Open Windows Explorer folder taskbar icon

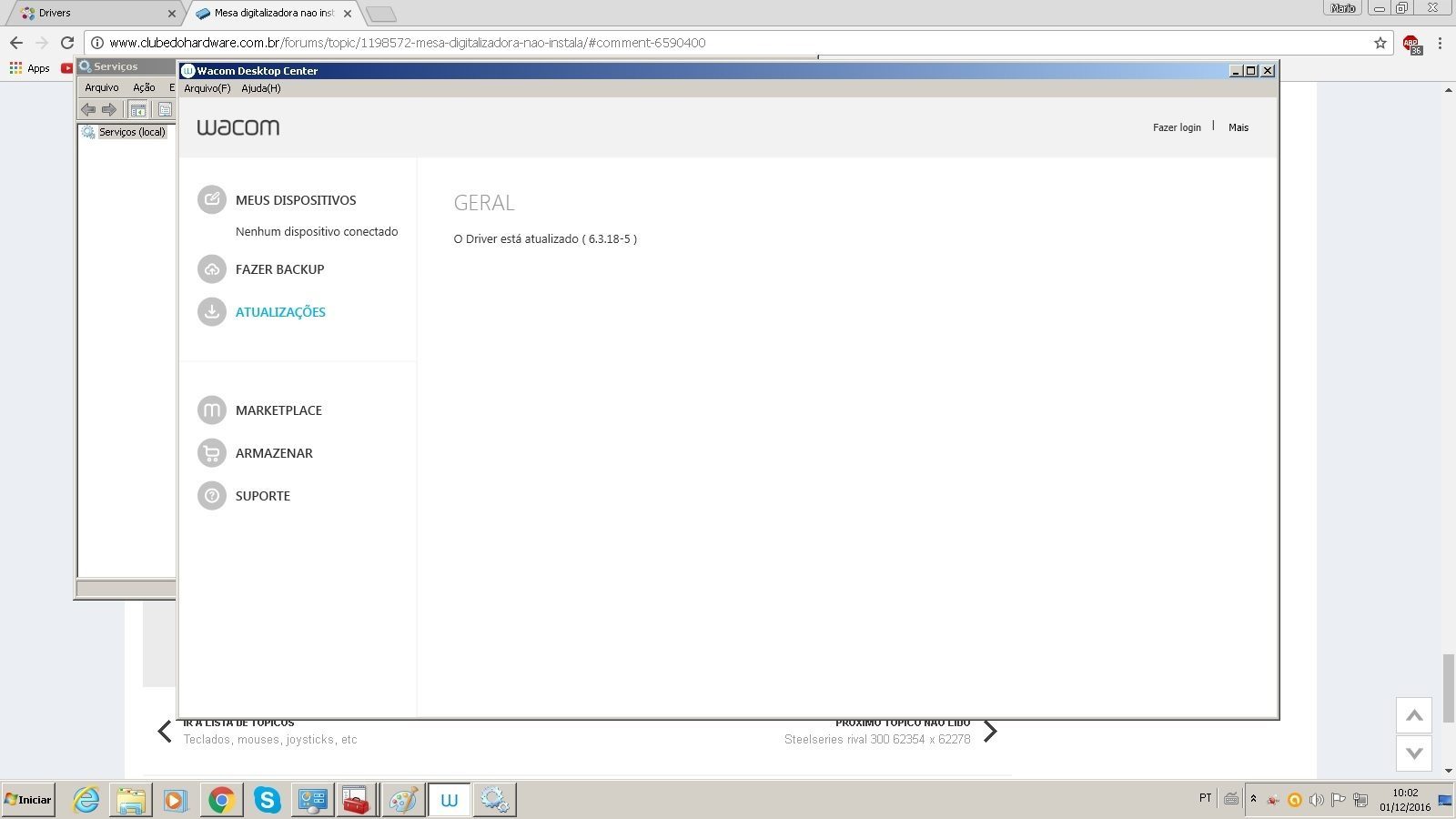tap(130, 800)
